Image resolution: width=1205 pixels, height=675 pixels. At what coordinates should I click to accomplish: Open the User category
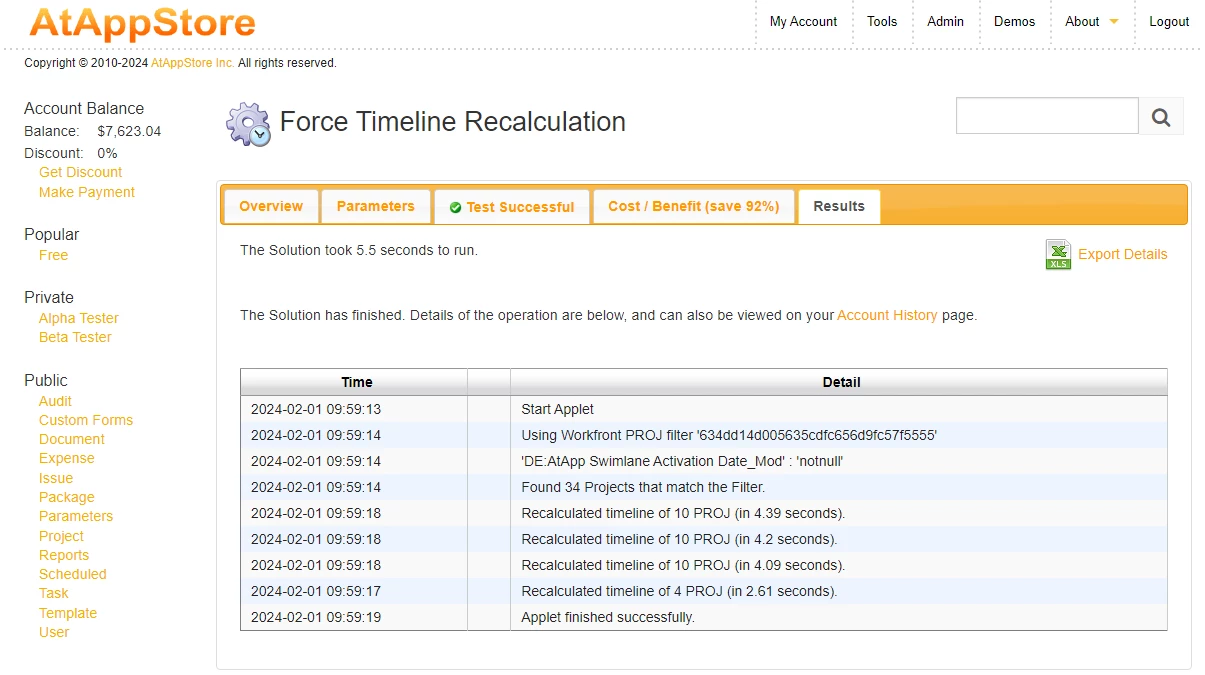pyautogui.click(x=54, y=632)
